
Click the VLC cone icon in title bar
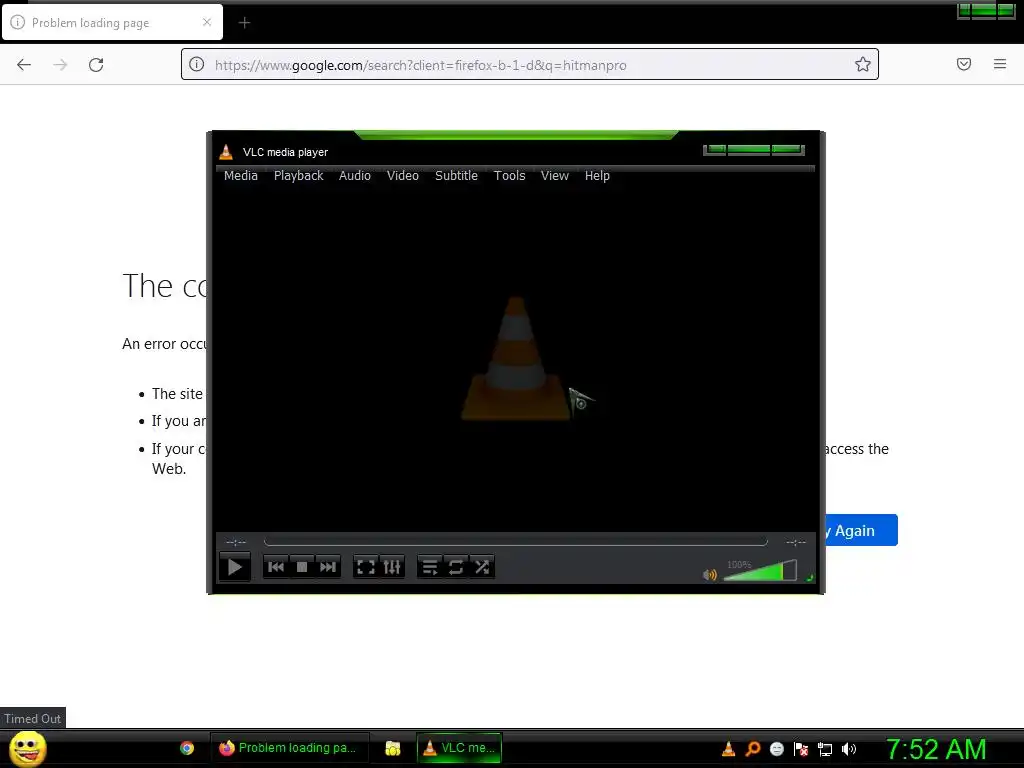click(x=226, y=152)
